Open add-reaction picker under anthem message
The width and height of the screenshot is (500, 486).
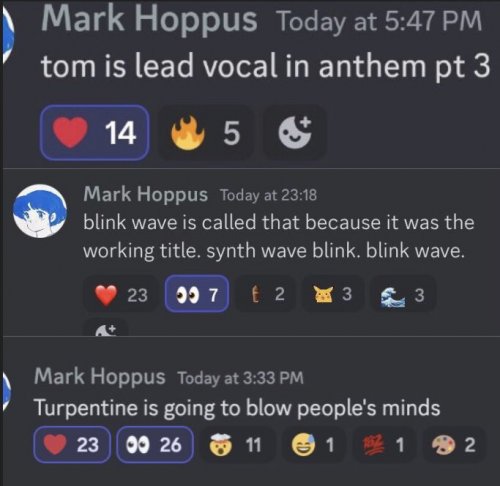pos(295,132)
